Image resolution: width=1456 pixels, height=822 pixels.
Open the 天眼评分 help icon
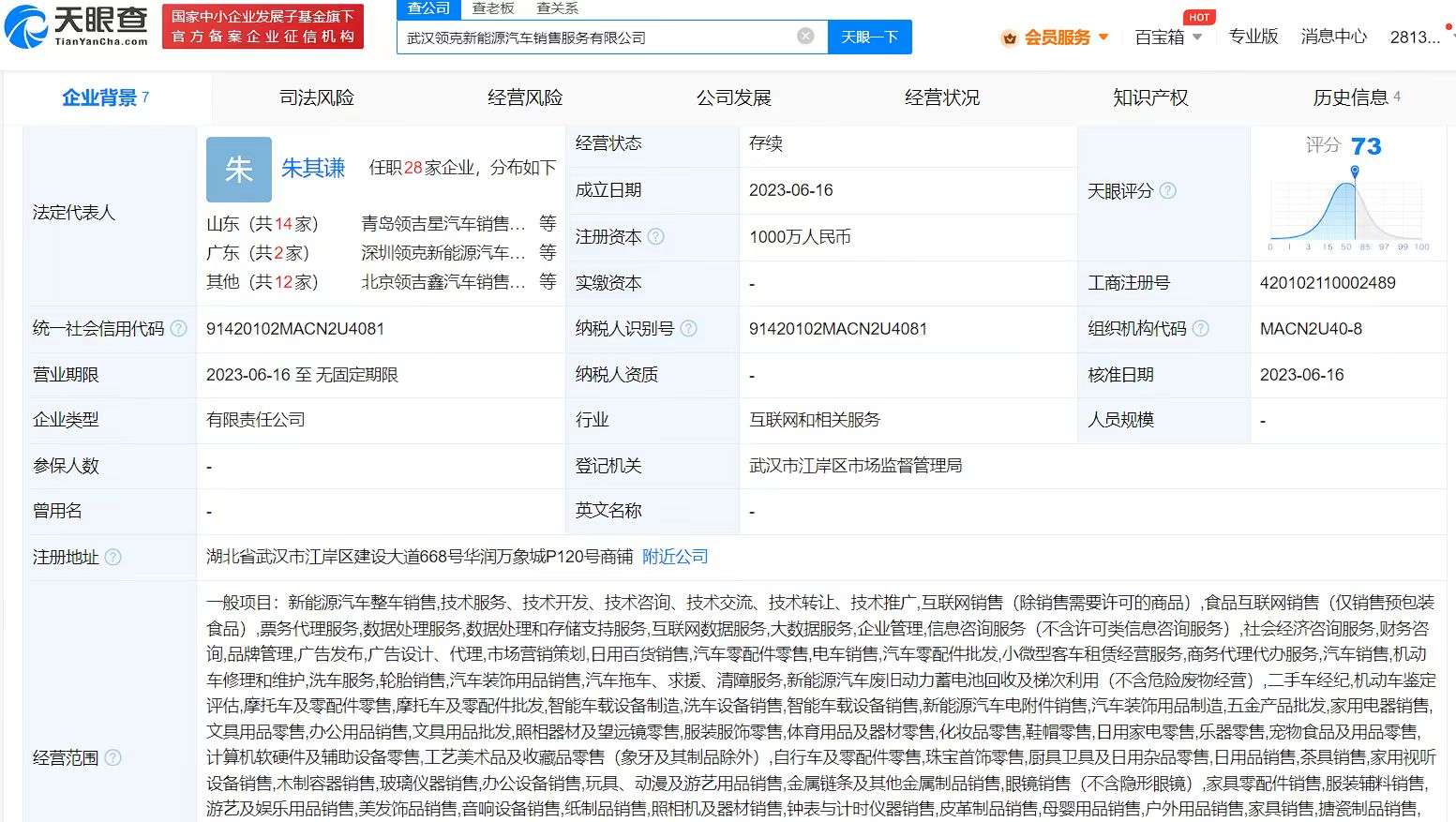(x=1167, y=190)
